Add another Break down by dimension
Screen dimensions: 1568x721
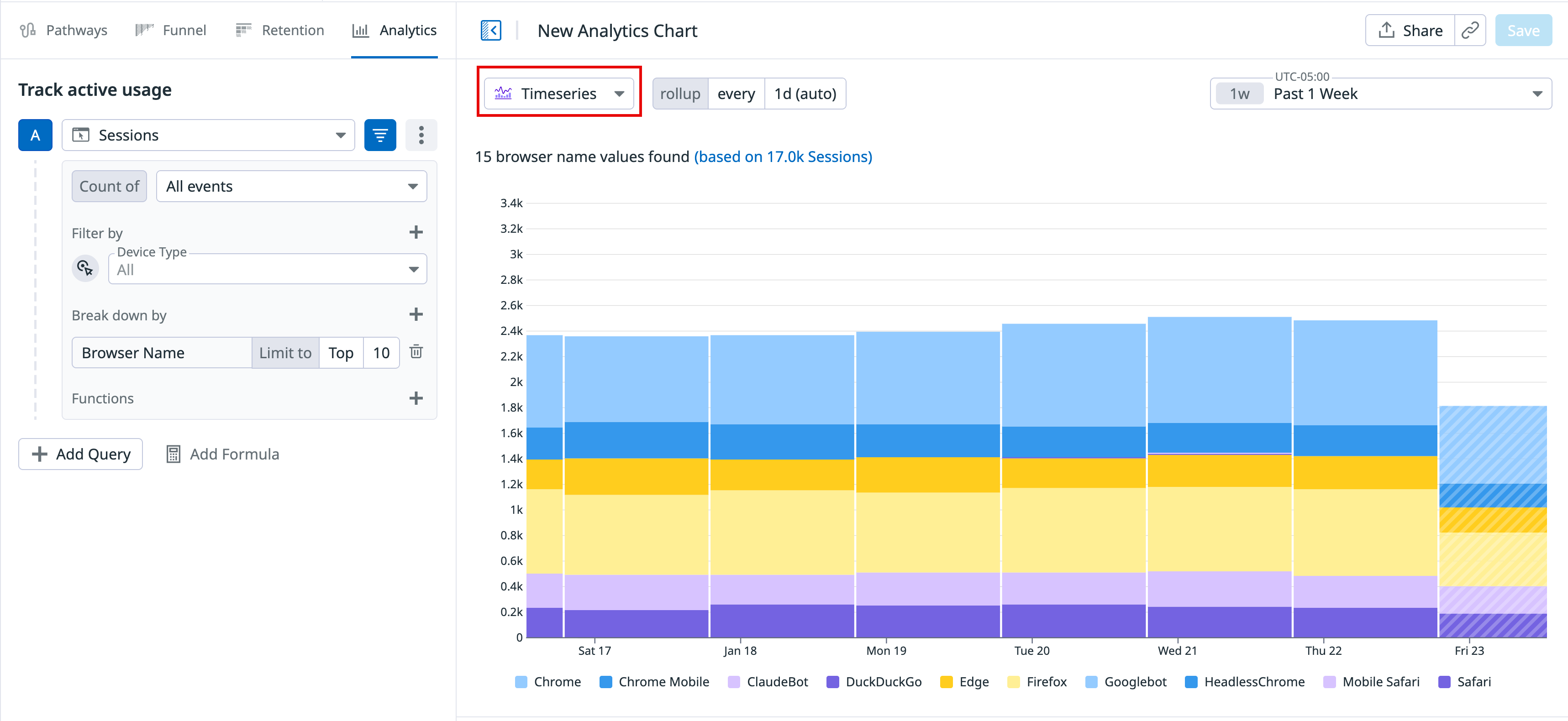416,314
